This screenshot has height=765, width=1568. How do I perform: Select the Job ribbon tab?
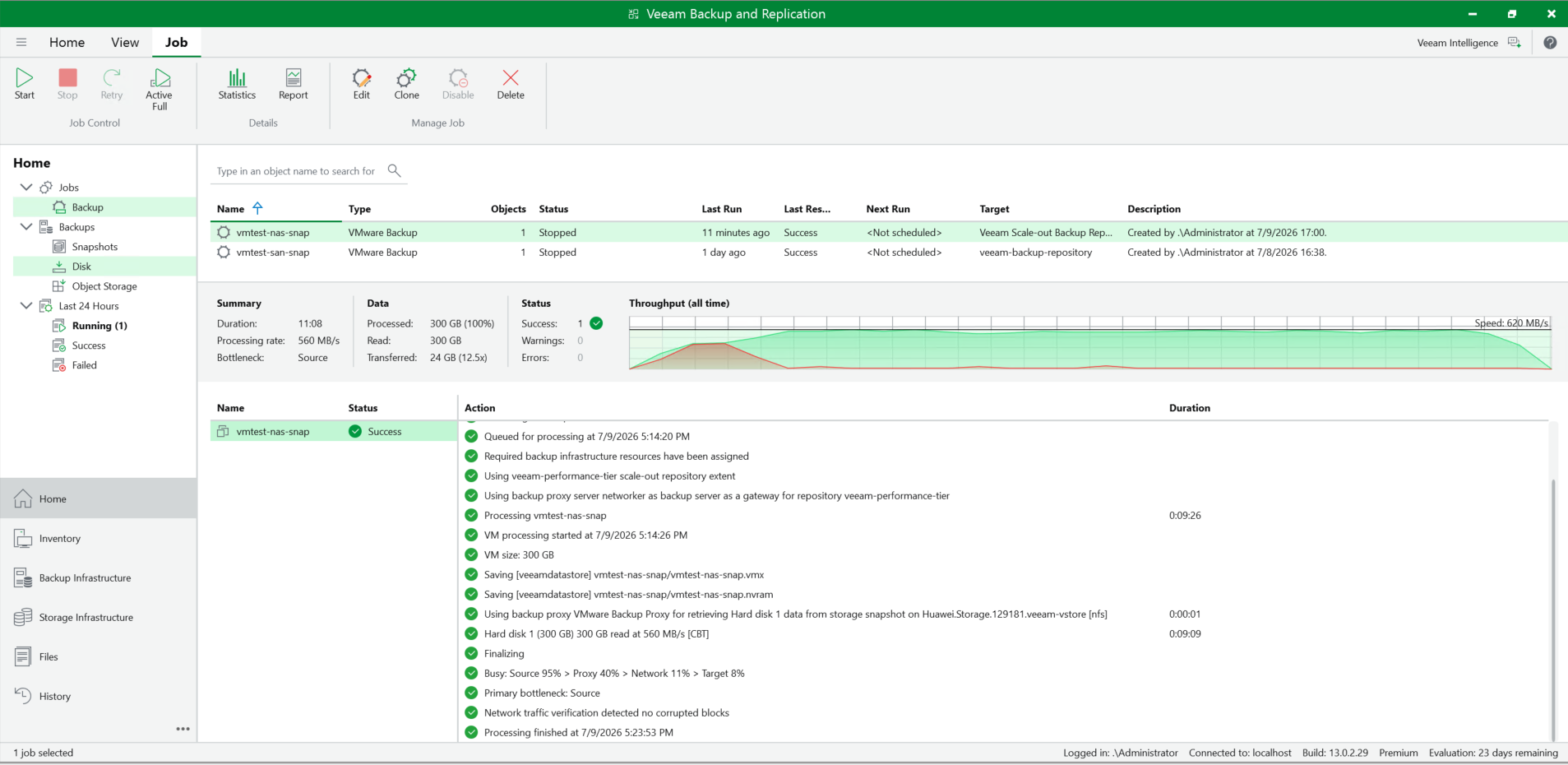pos(176,43)
